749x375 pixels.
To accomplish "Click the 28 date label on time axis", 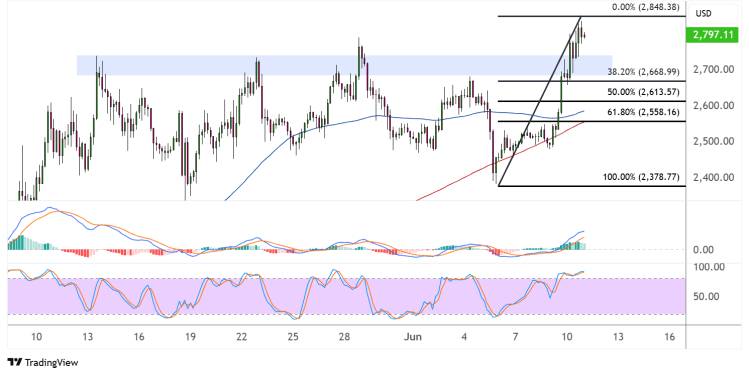I will [344, 337].
